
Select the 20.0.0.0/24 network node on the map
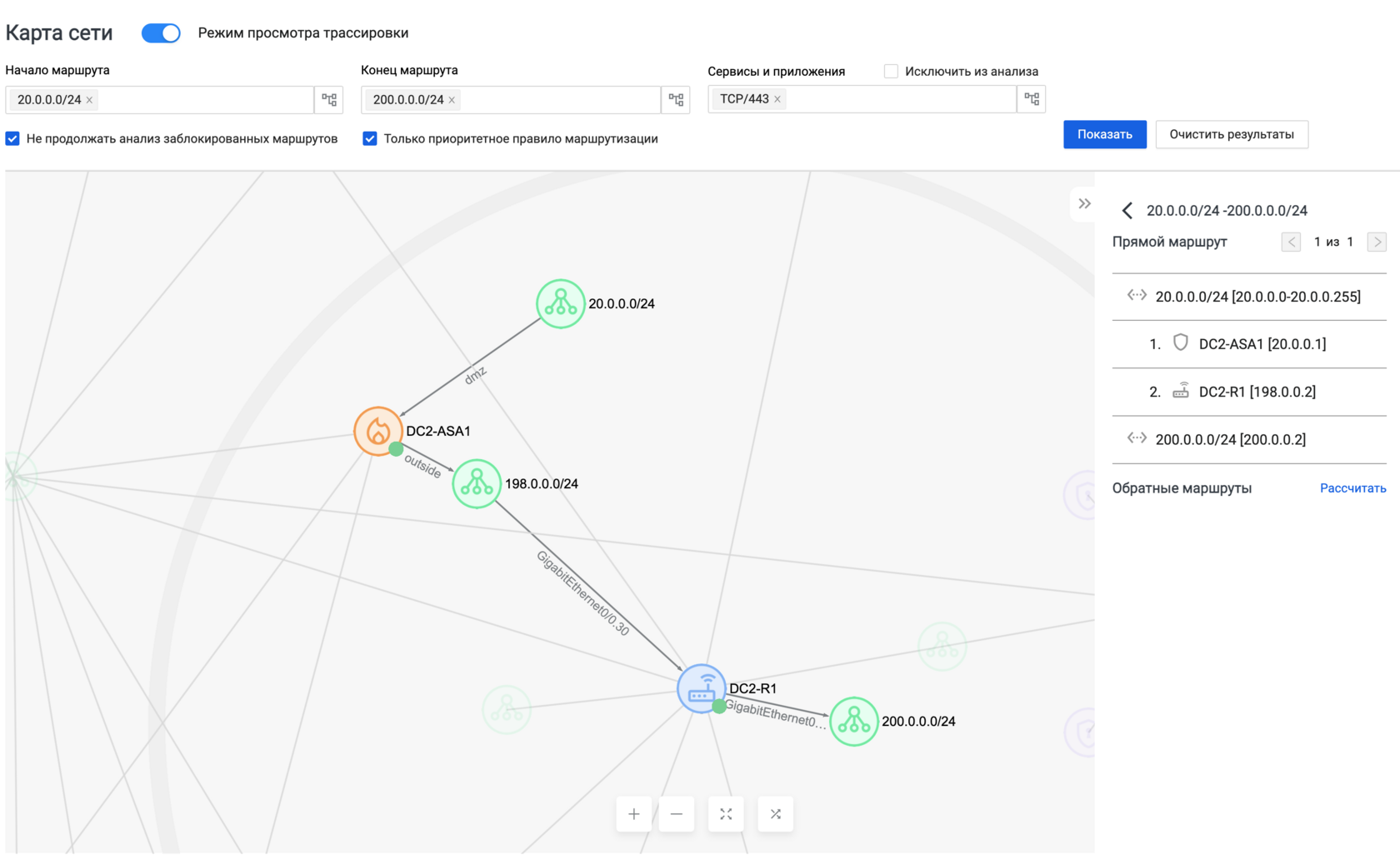560,303
